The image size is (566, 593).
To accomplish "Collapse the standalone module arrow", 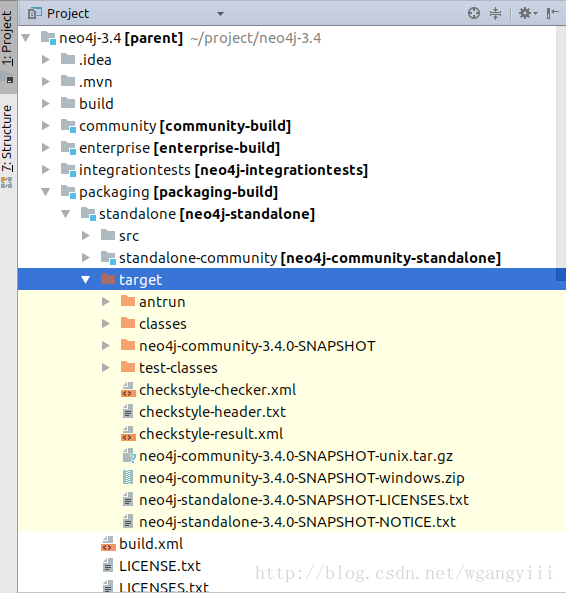I will [66, 214].
